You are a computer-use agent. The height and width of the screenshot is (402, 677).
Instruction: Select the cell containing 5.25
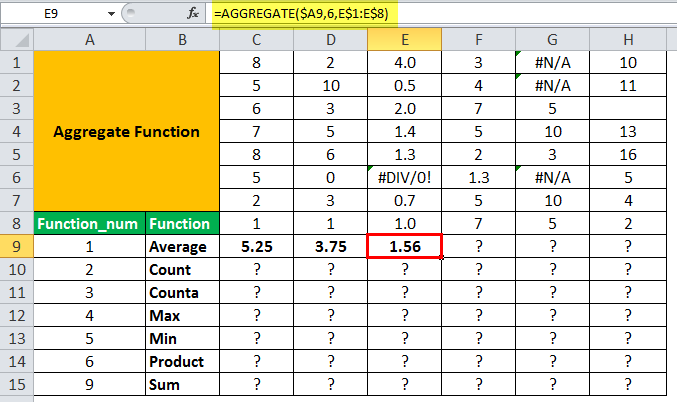point(256,247)
